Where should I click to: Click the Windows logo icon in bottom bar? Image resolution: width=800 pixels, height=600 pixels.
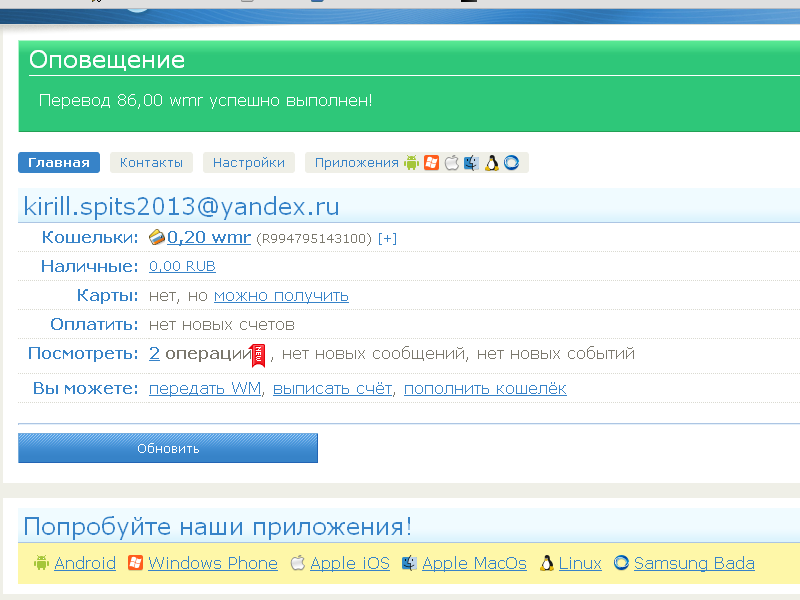(x=135, y=563)
